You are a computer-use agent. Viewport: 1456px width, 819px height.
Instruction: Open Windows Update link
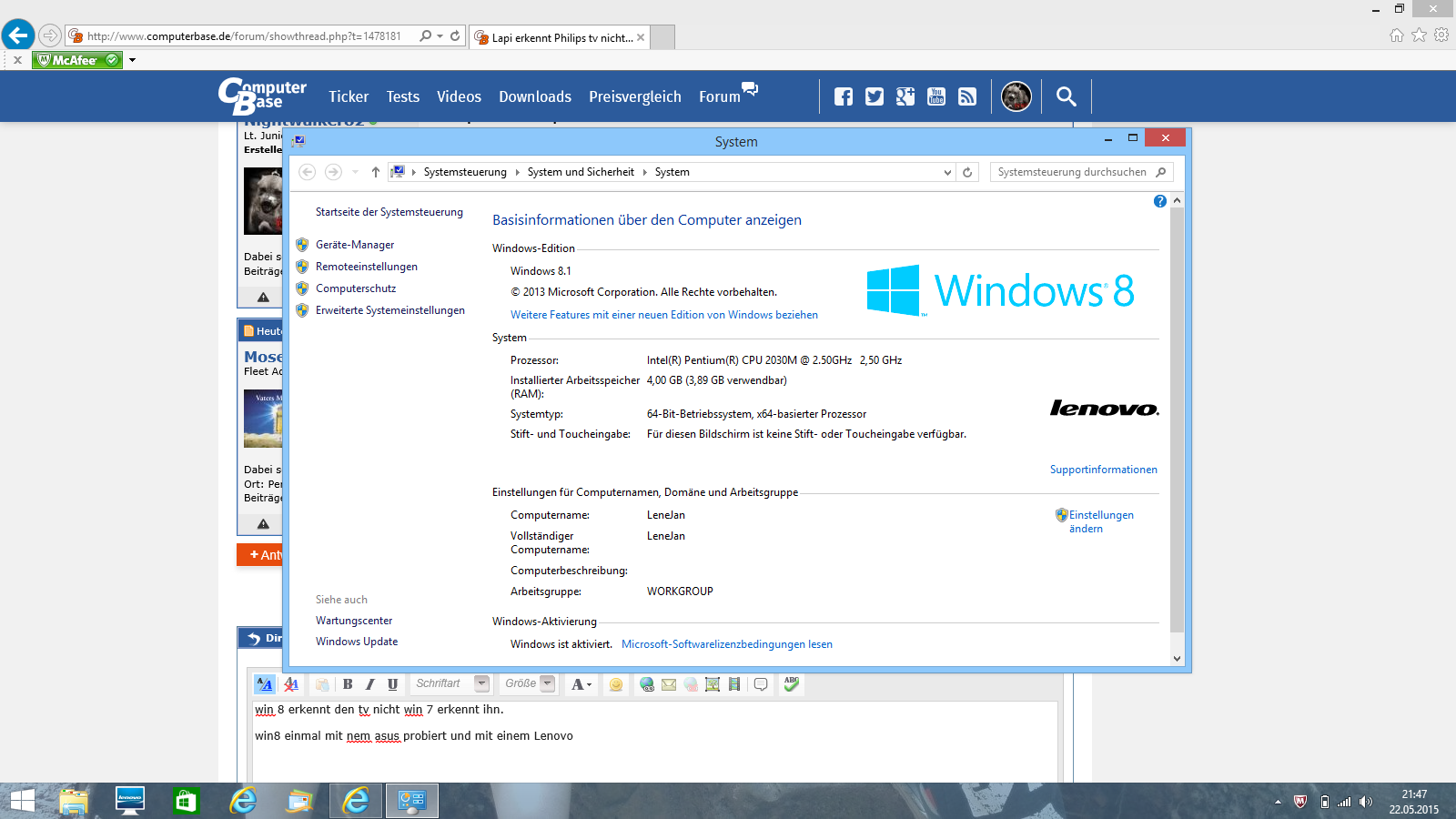point(357,642)
